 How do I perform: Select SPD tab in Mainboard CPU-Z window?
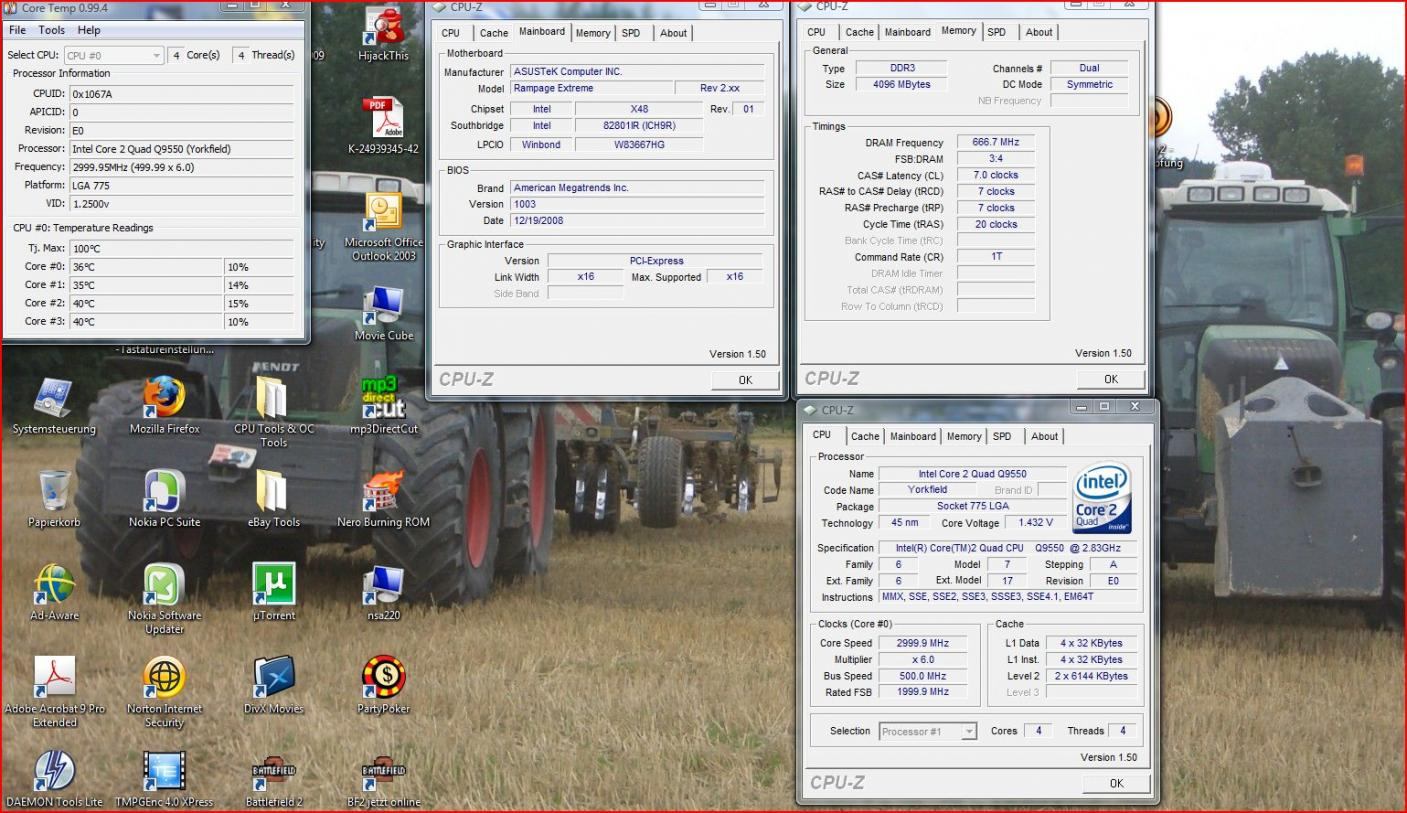(x=631, y=33)
